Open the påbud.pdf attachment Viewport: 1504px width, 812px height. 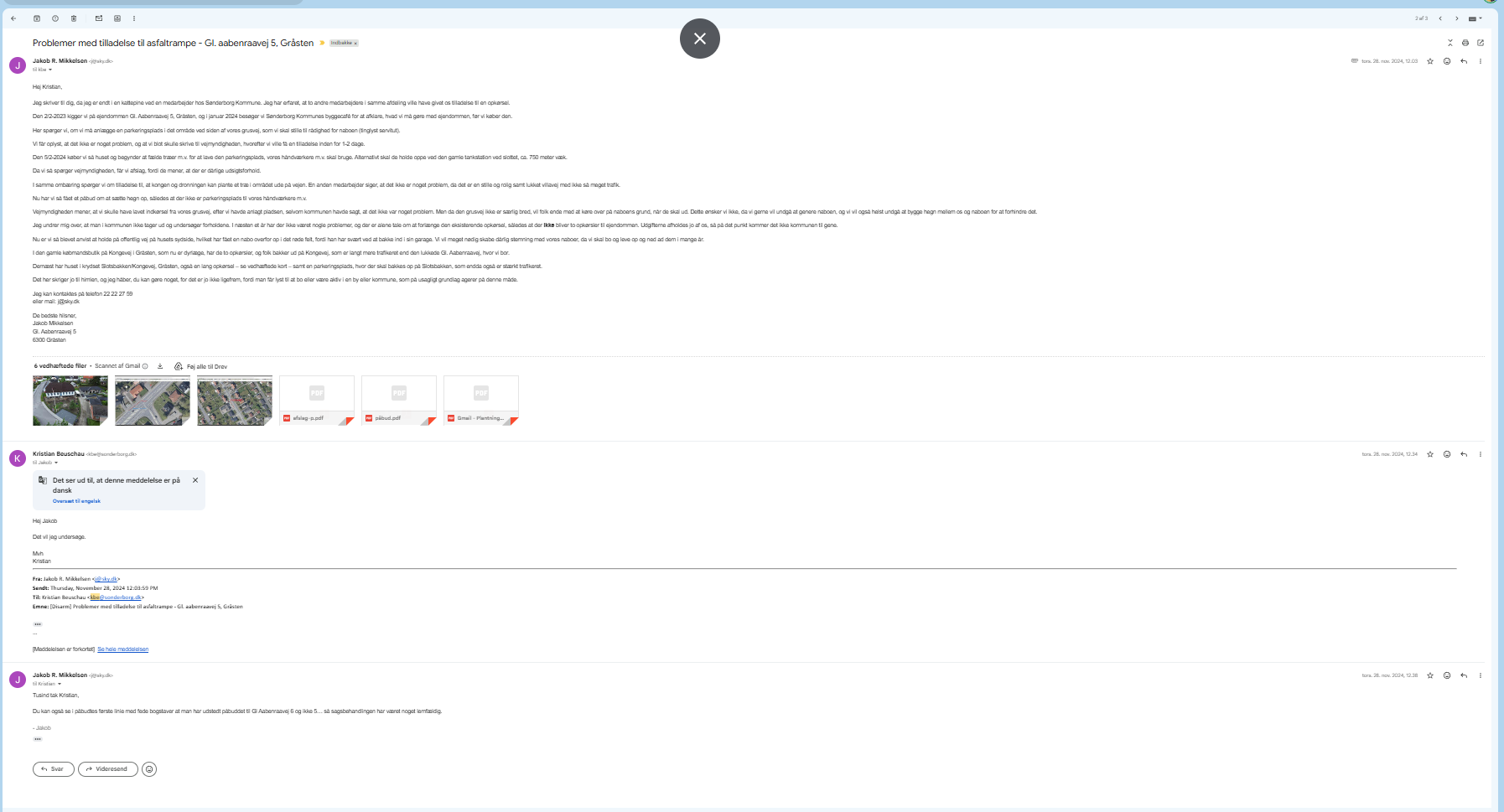click(398, 401)
